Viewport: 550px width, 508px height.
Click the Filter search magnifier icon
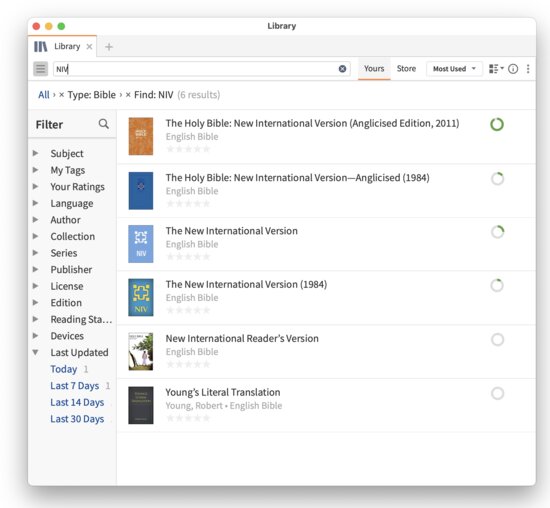[x=103, y=124]
